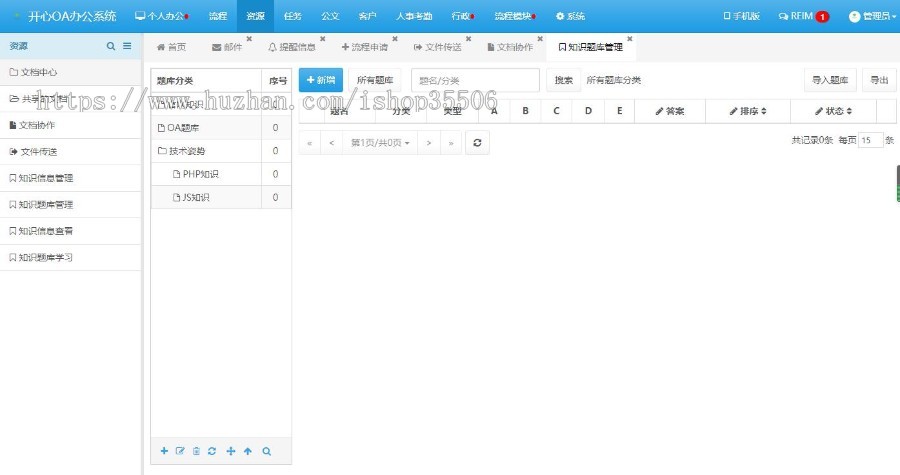Close the 邮件 tab
The image size is (900, 475).
249,39
